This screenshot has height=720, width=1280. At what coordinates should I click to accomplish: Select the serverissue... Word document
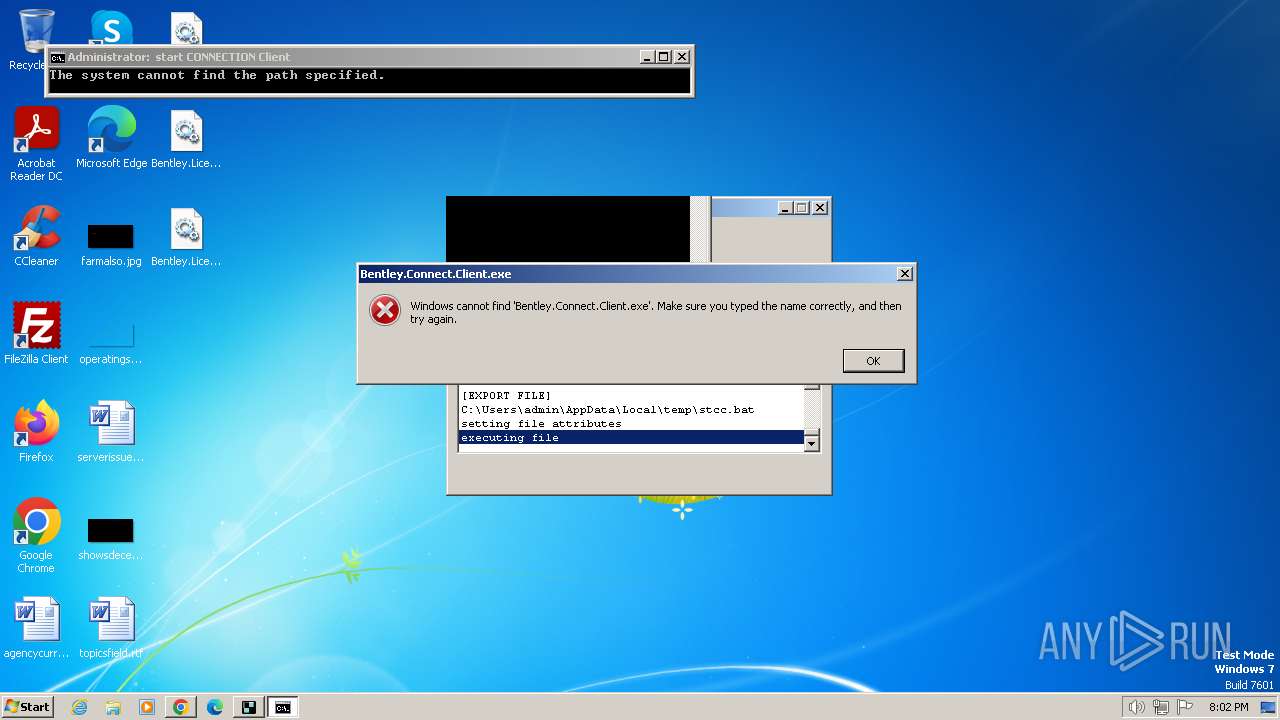tap(111, 431)
